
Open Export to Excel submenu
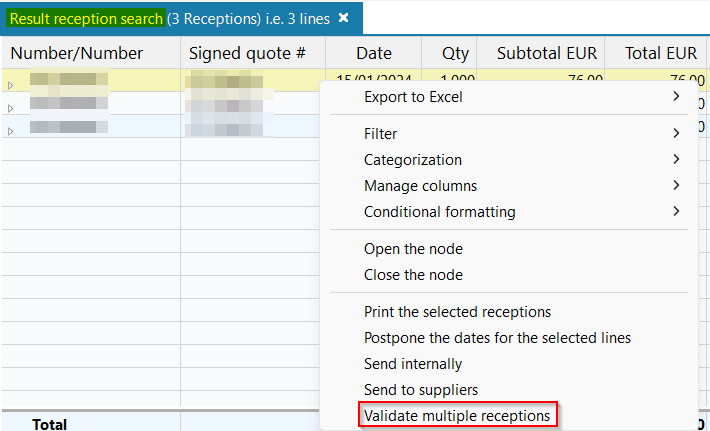413,97
